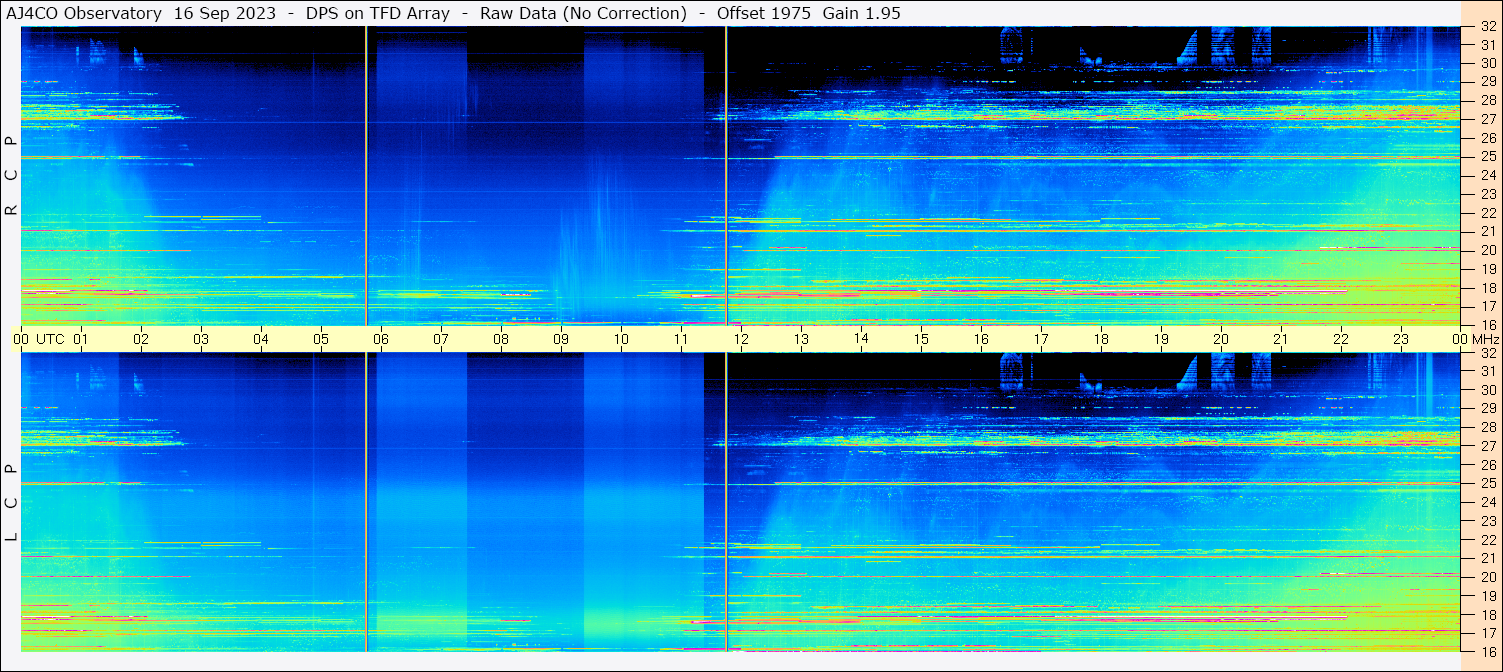Click the 17 MHz label on LCP scale

1487,633
